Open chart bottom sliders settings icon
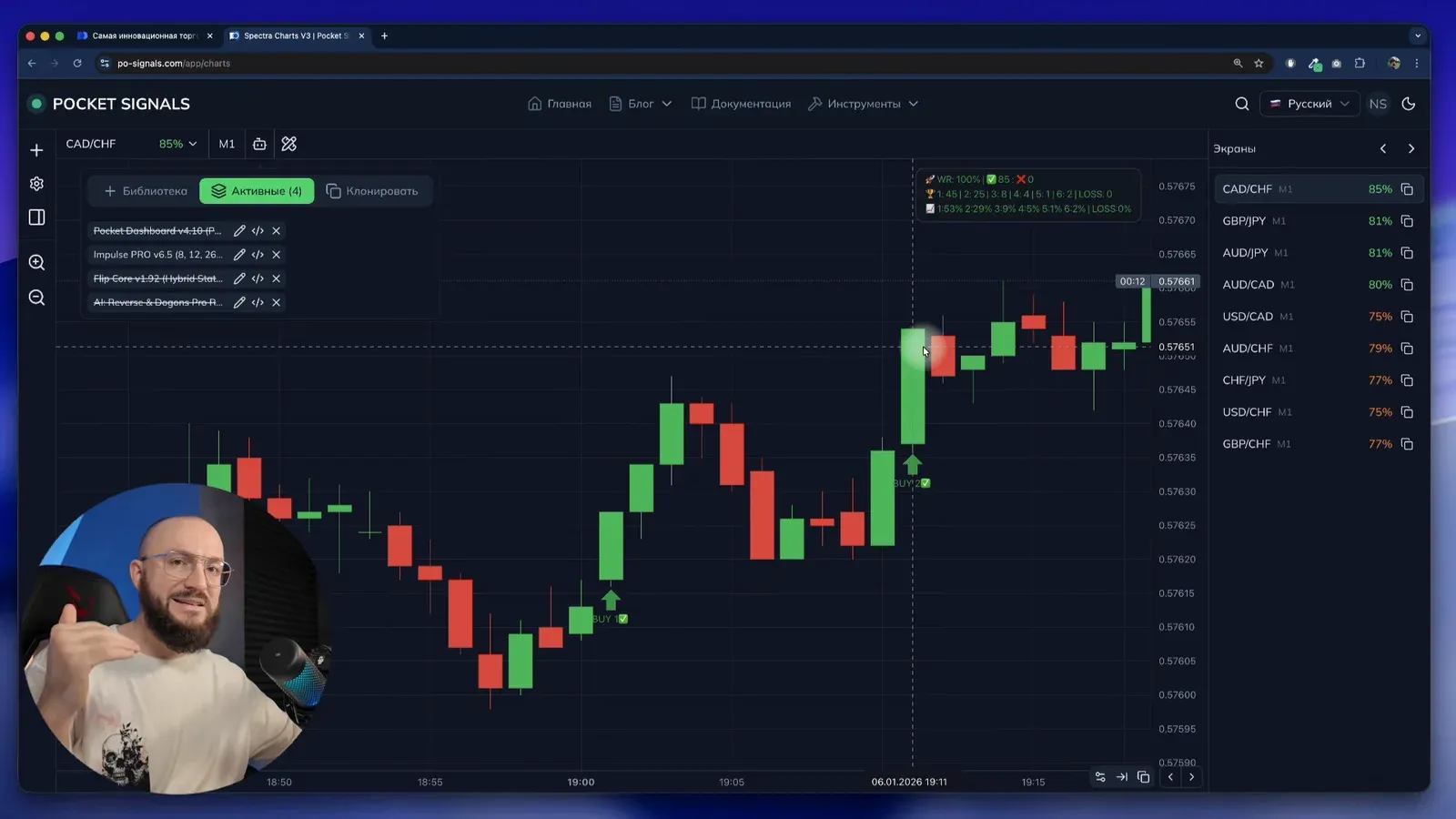 pos(1100,777)
